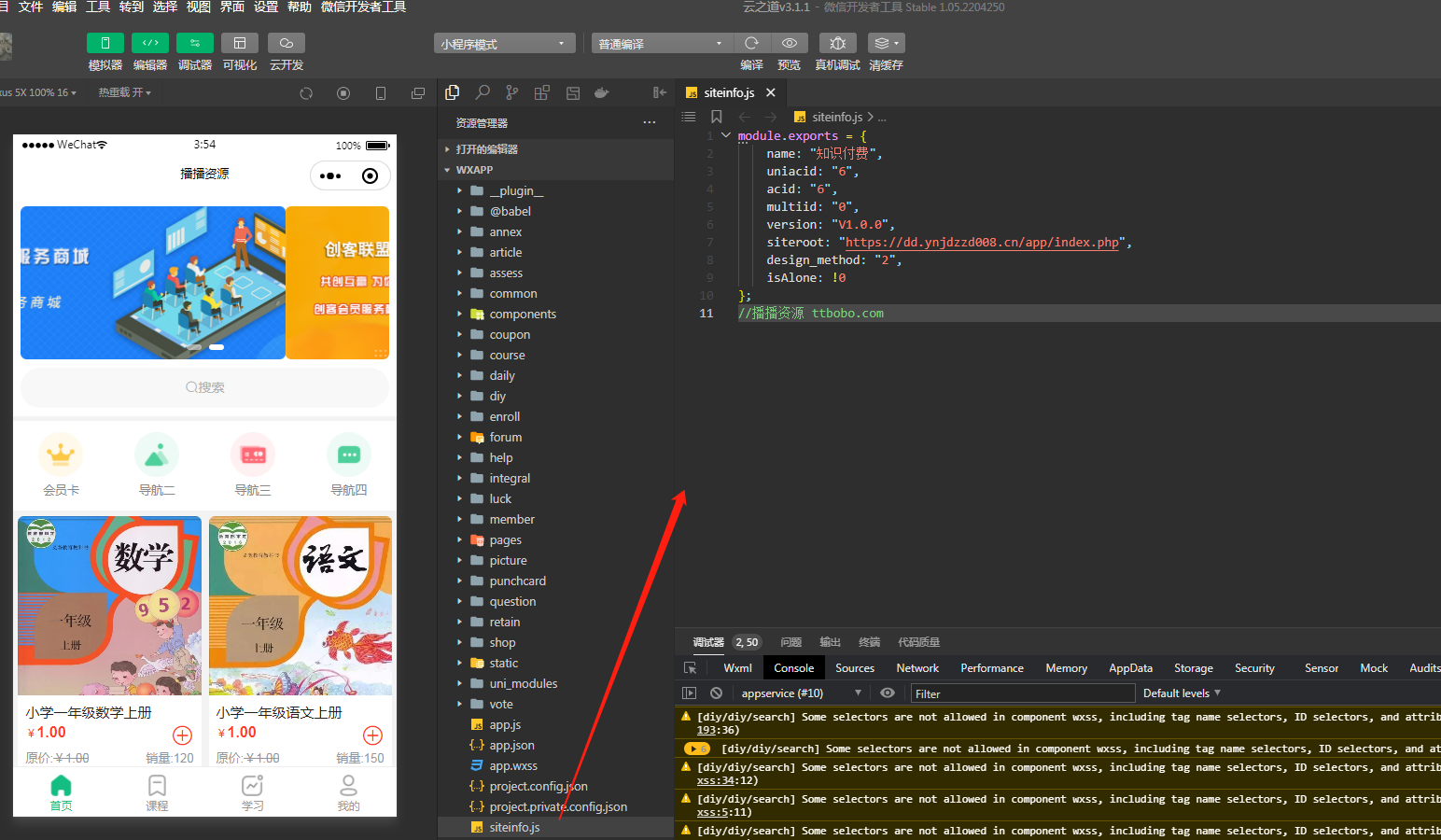Open the Sources devtools tab
The width and height of the screenshot is (1441, 840).
click(855, 668)
